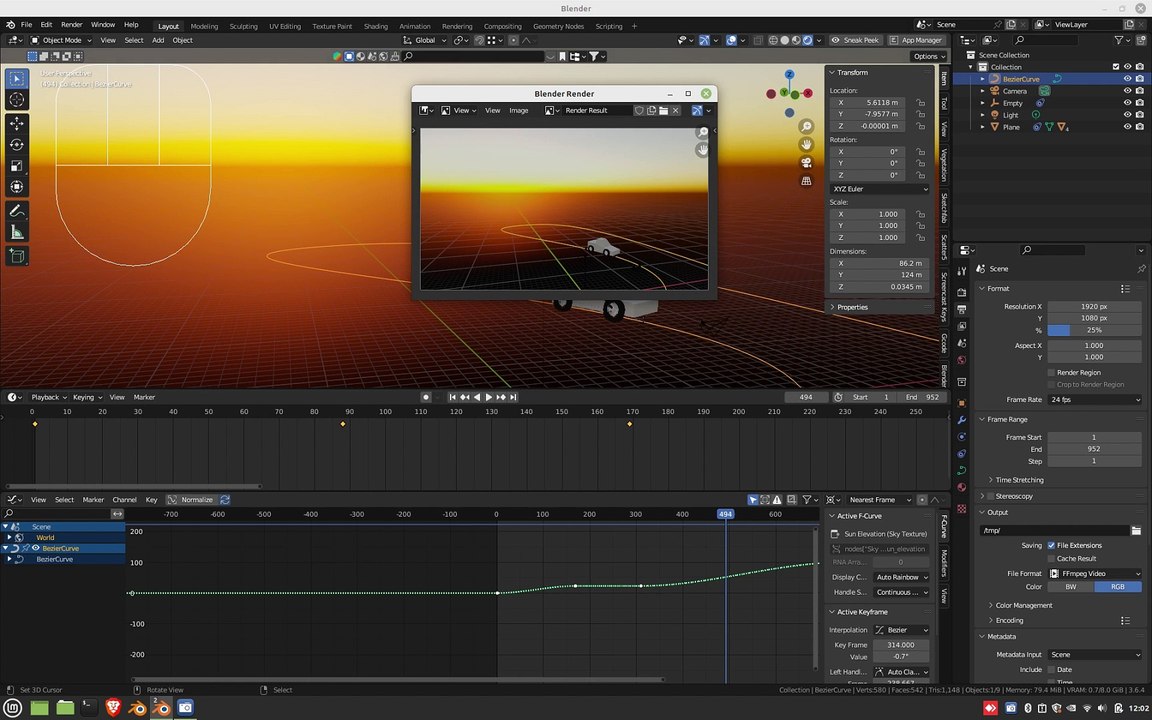Open the Interpolation Bezier dropdown
The height and width of the screenshot is (720, 1152).
coord(901,630)
